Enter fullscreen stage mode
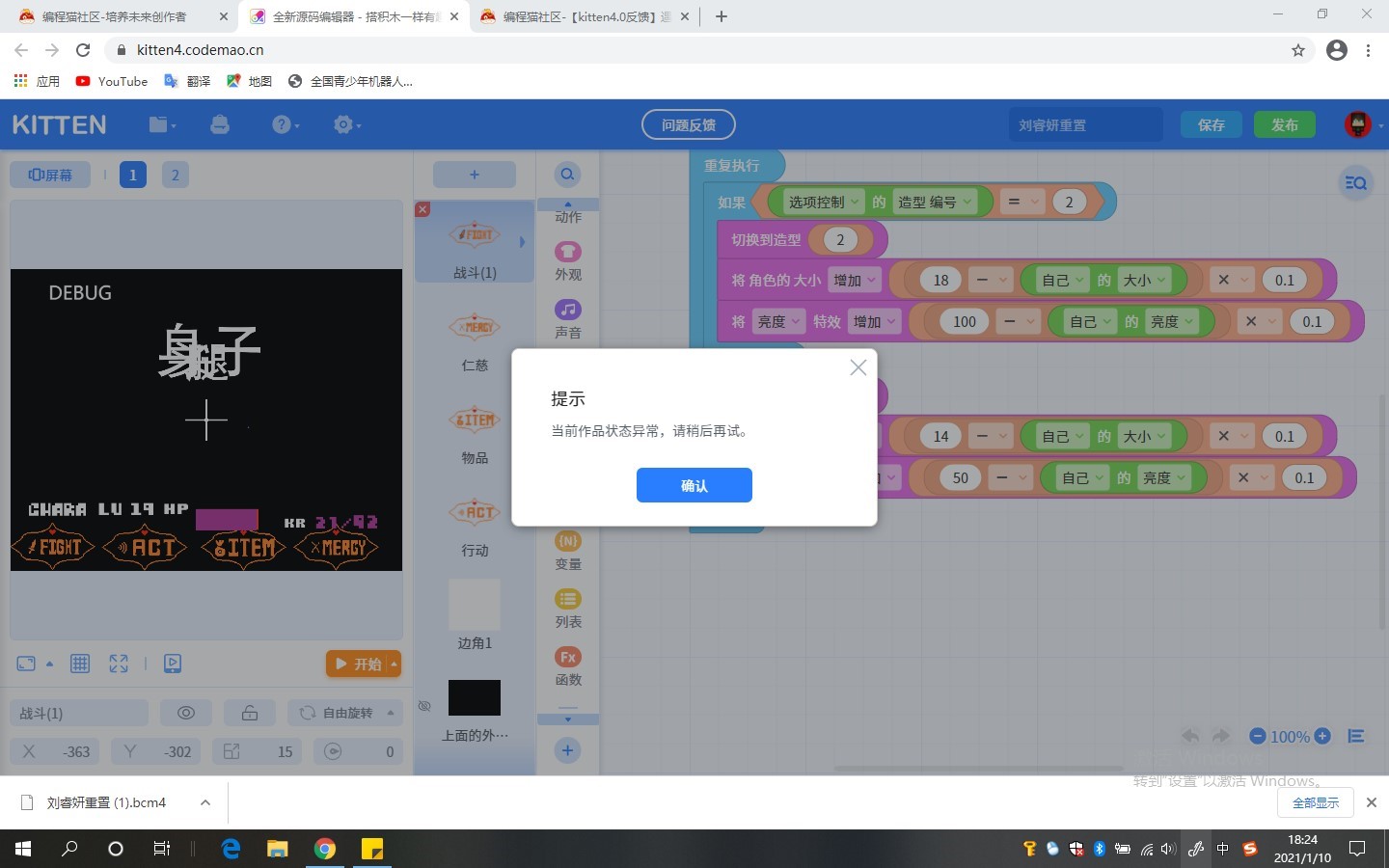This screenshot has height=868, width=1389. click(119, 664)
